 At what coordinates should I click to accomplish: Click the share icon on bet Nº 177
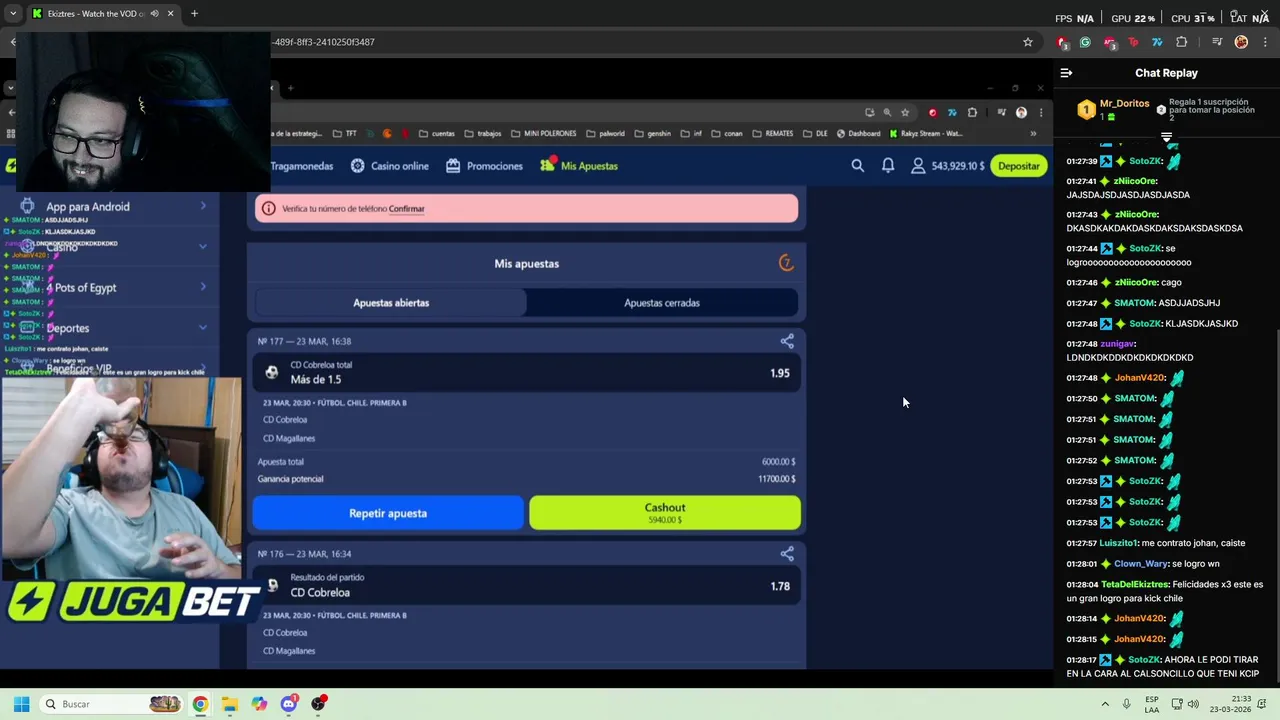(787, 341)
